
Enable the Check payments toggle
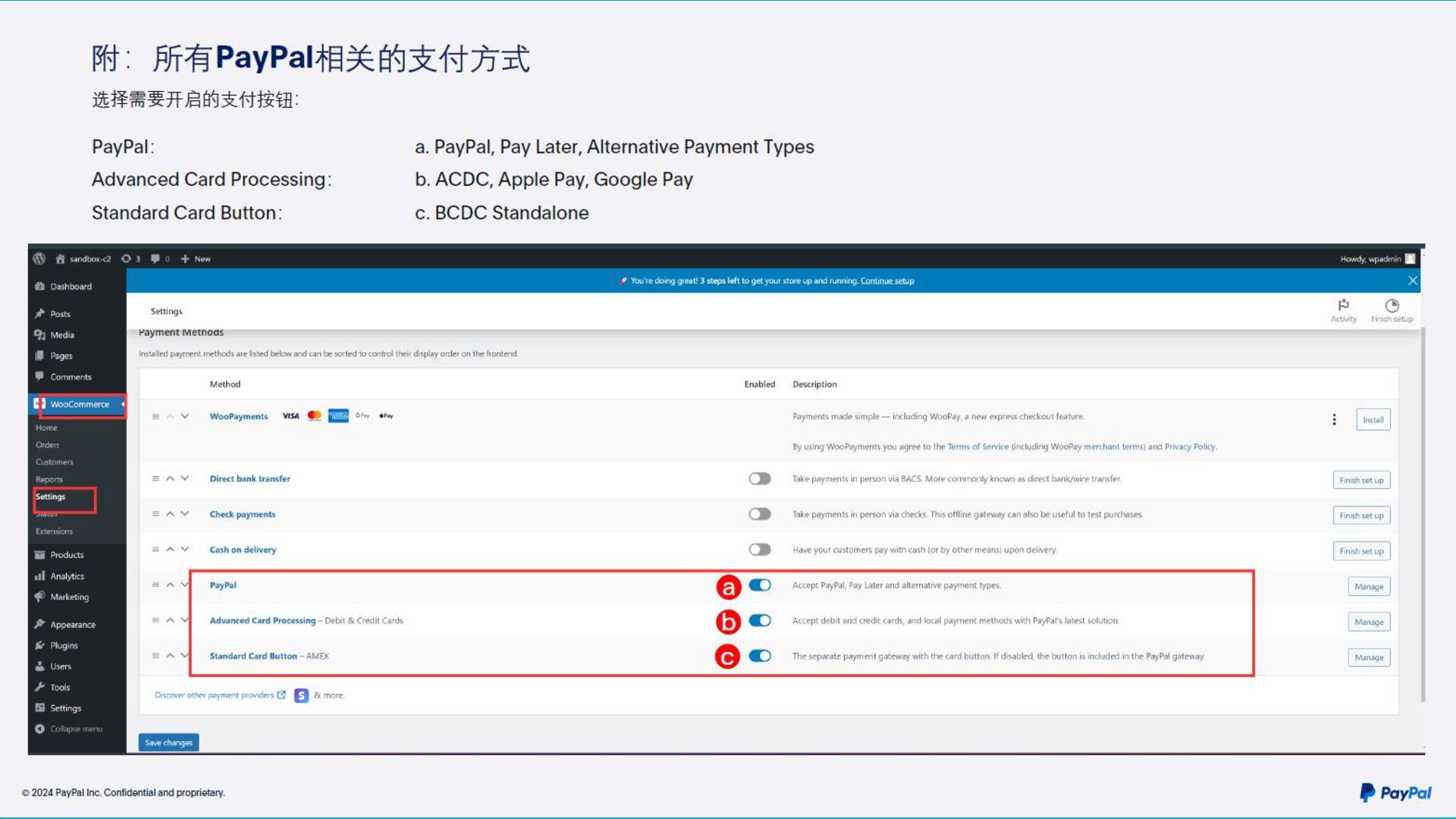[759, 514]
